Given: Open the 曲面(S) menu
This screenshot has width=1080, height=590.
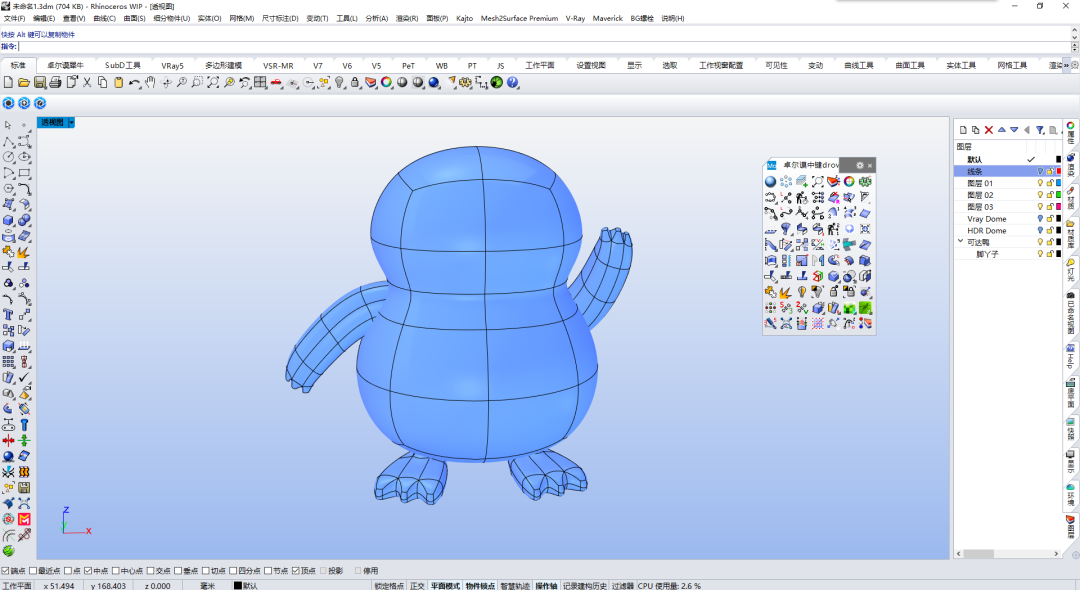Looking at the screenshot, I should click(x=134, y=19).
